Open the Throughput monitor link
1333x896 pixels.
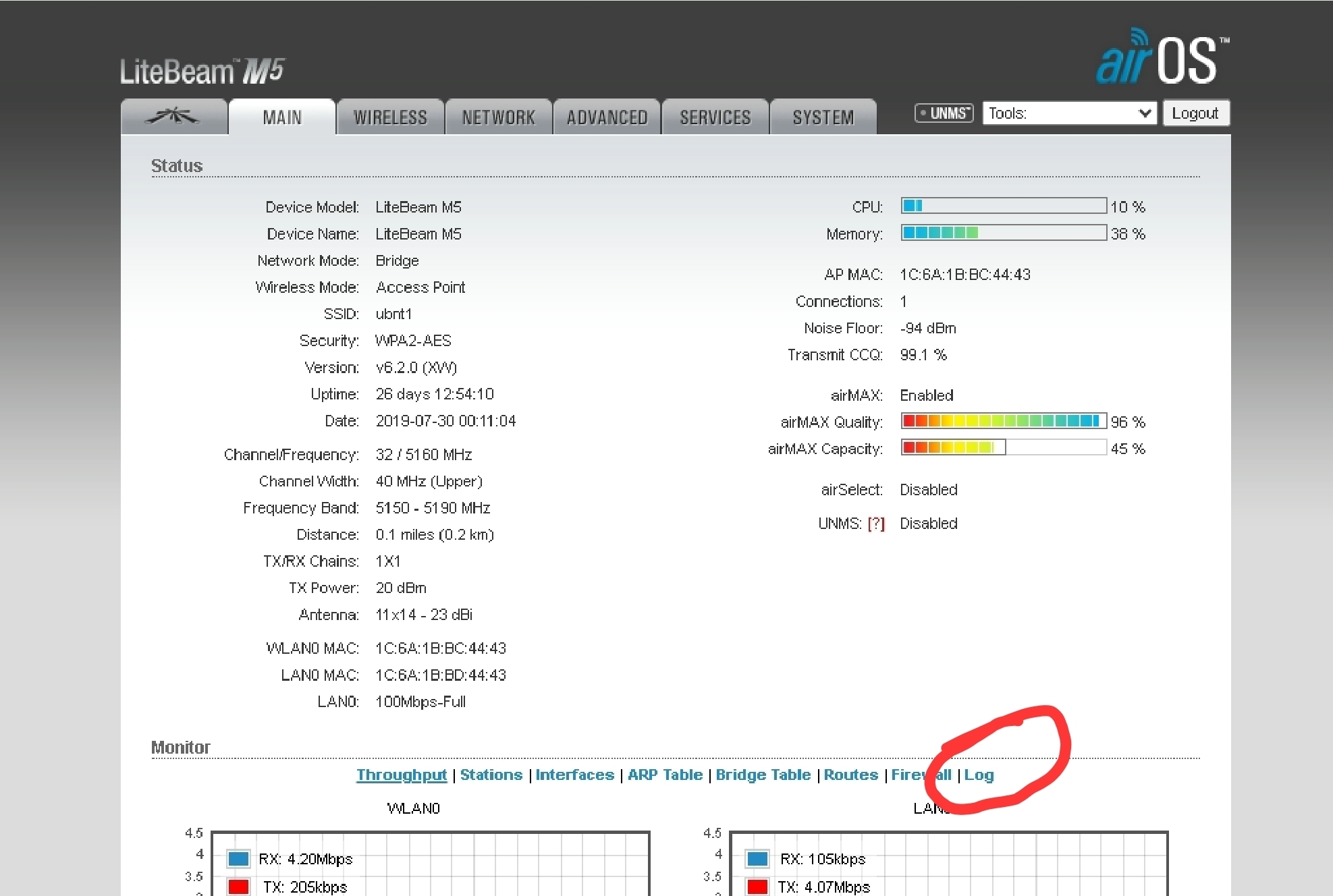pyautogui.click(x=402, y=775)
